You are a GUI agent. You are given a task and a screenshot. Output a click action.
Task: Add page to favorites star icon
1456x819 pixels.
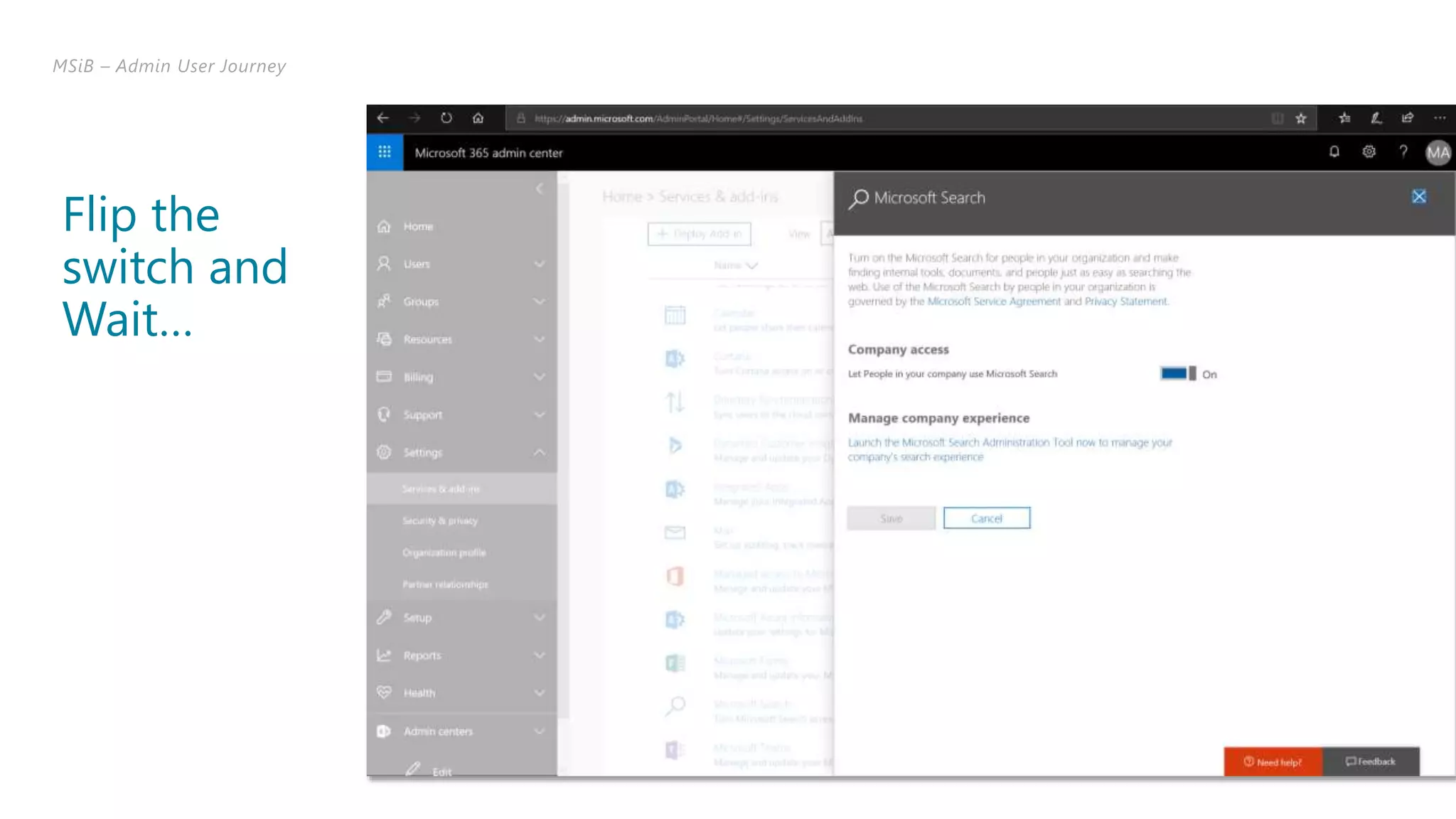coord(1301,119)
